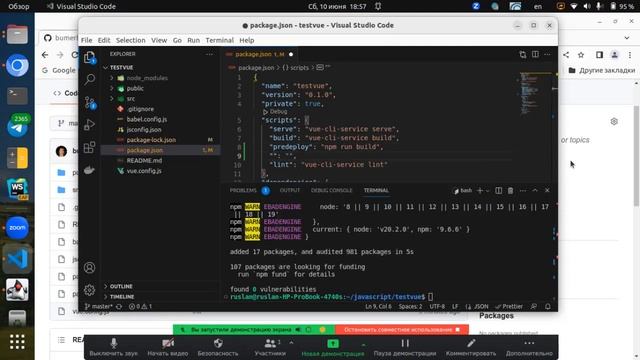Open the Source Control view
The height and width of the screenshot is (360, 640).
coord(89,102)
